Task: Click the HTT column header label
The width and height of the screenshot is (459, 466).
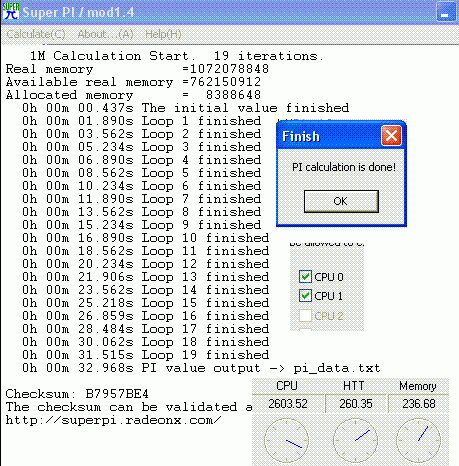Action: coord(354,386)
